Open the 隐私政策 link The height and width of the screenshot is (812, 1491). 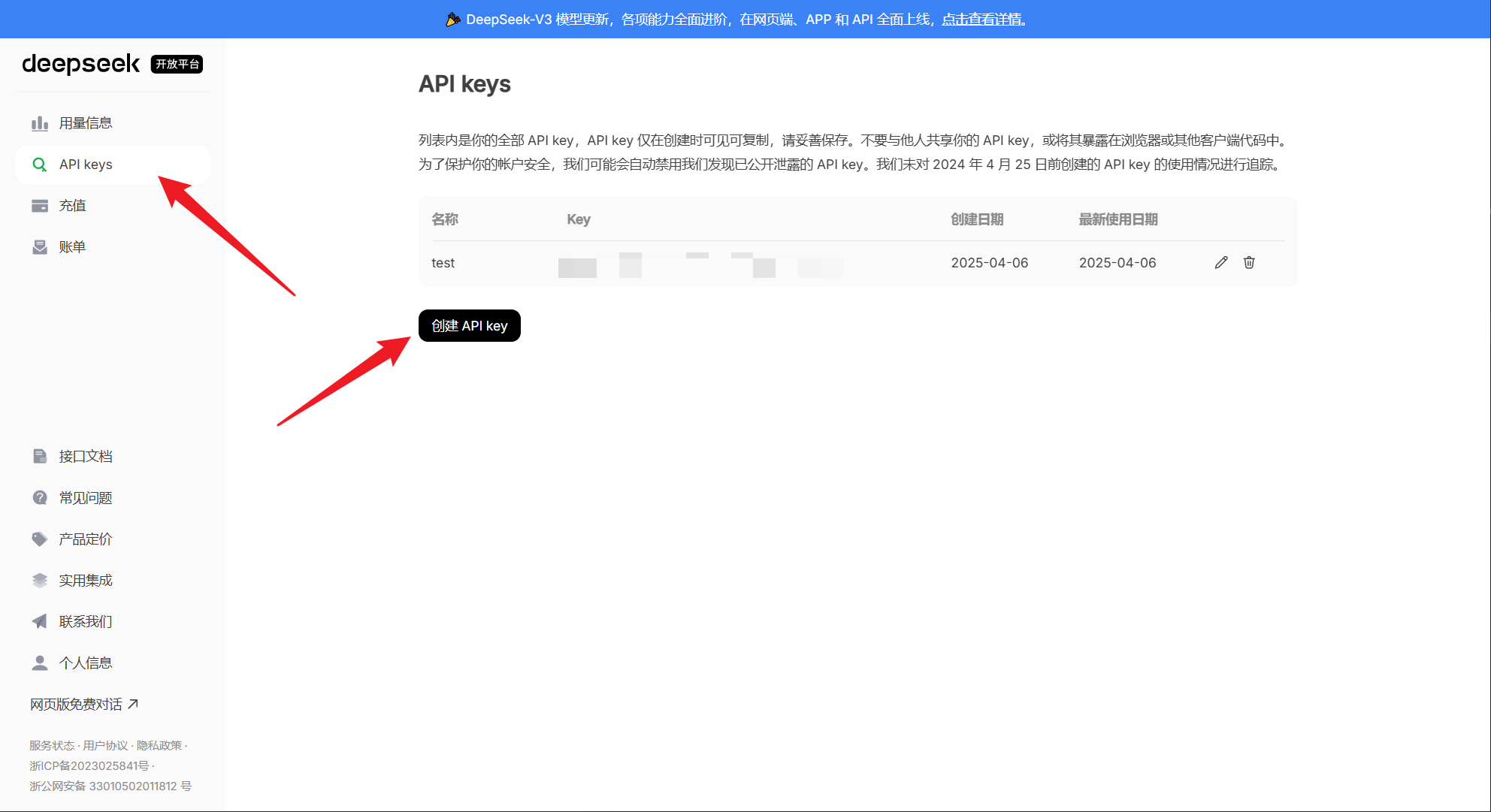pos(159,745)
